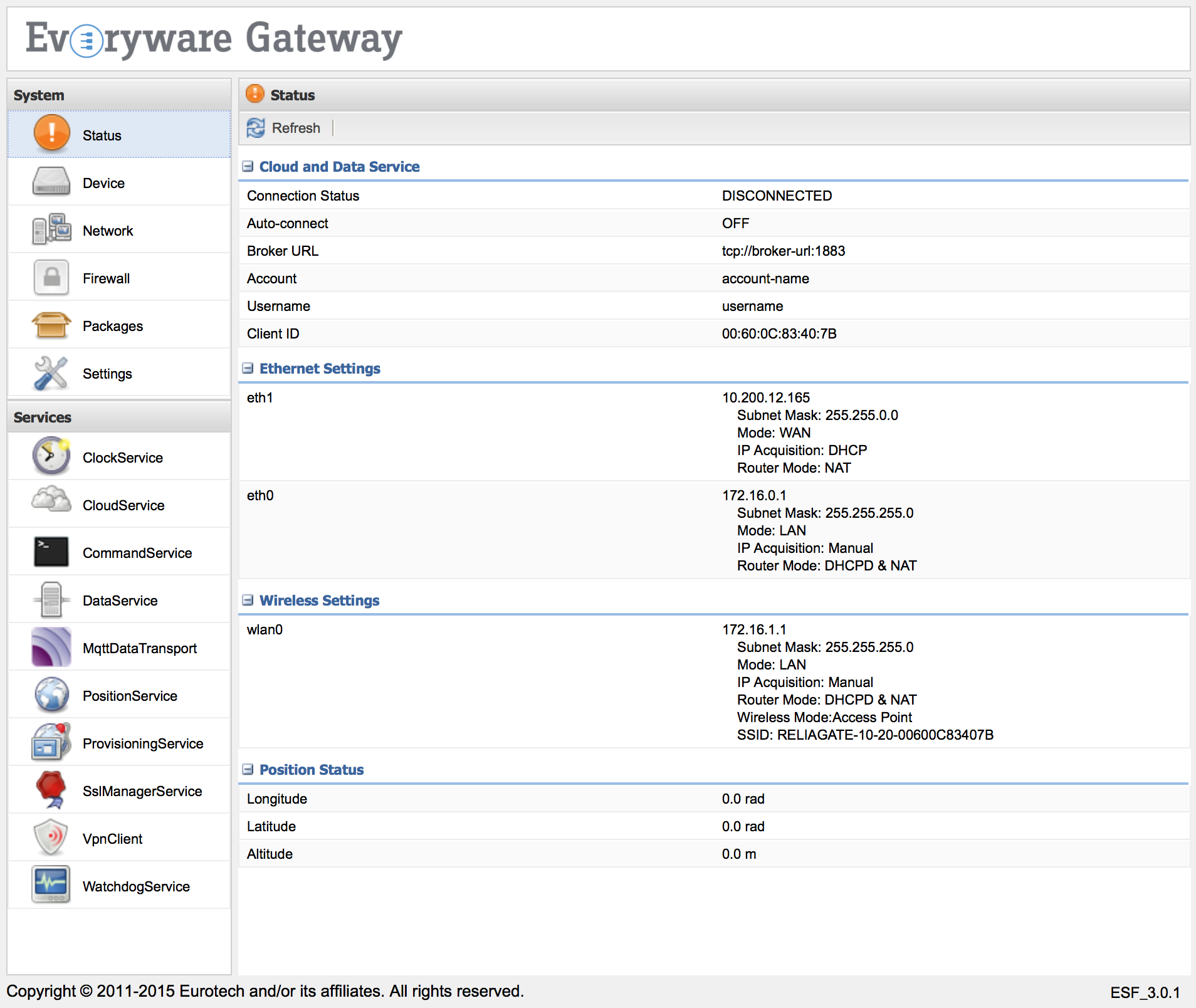Click the Altitude 0.0 m value

[739, 854]
